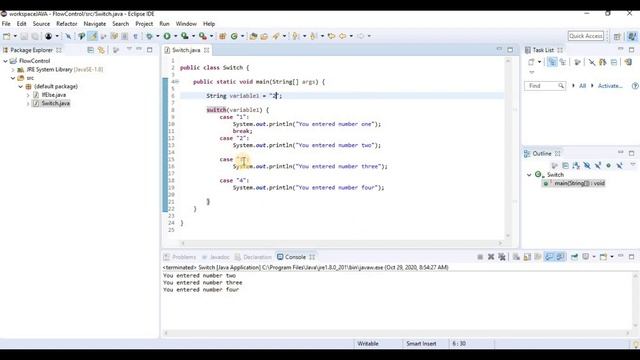Open the Navigate menu
The image size is (640, 360).
click(95, 24)
